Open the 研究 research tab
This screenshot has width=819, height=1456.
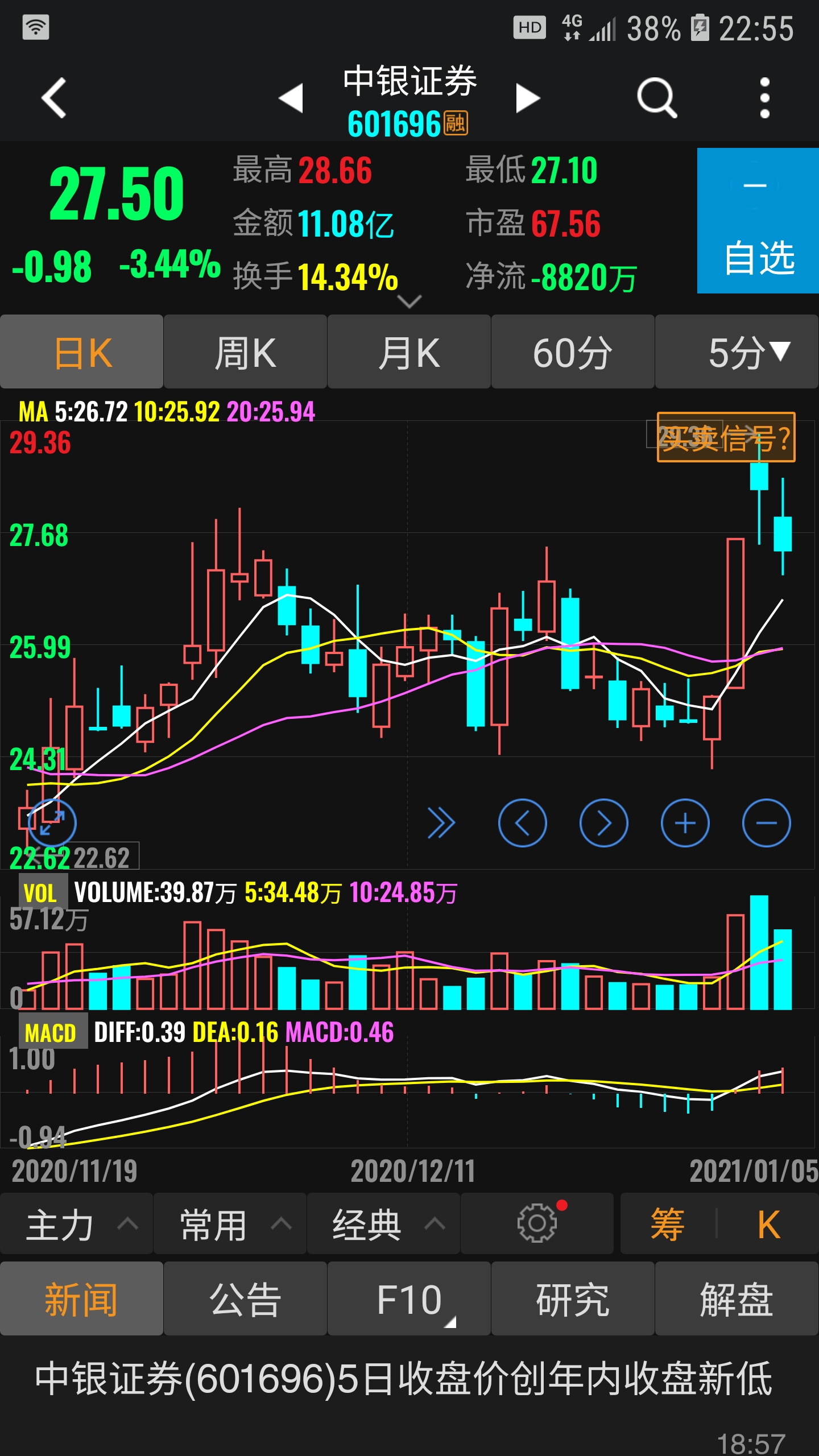tap(573, 1299)
